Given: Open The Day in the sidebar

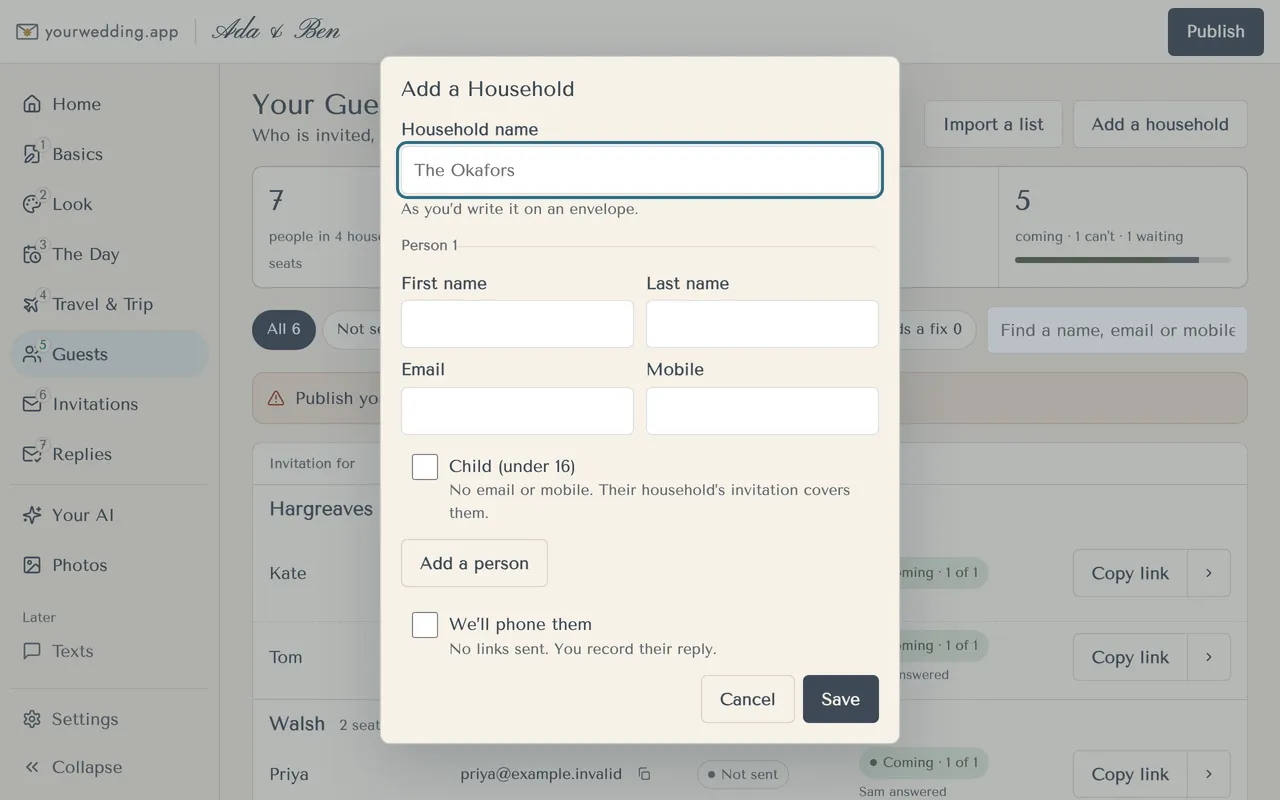Looking at the screenshot, I should pos(109,254).
